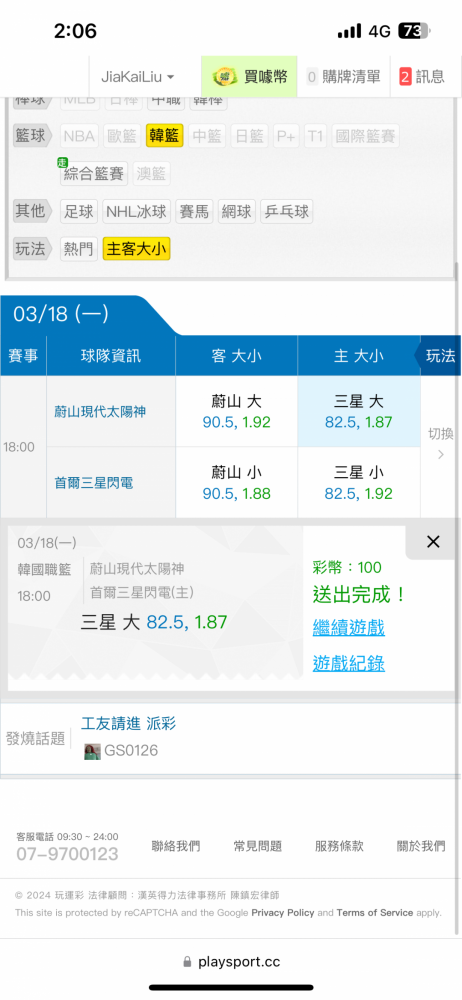The image size is (462, 1000).
Task: Tap the 買噱幣 buy coins button
Action: 250,77
